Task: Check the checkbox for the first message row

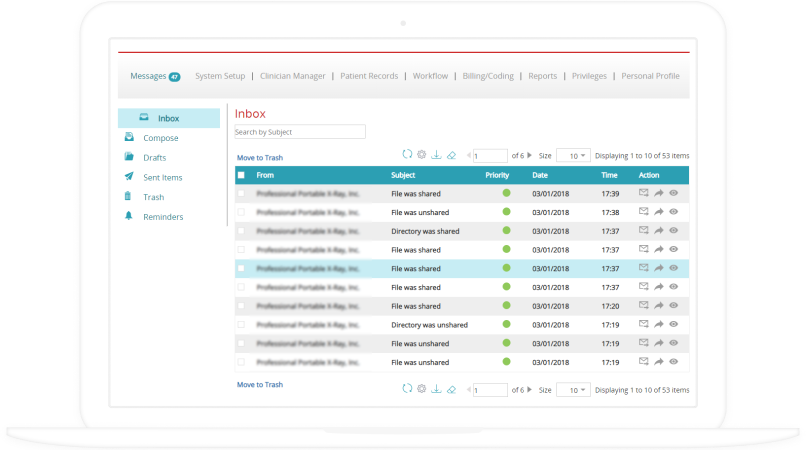Action: pyautogui.click(x=241, y=193)
